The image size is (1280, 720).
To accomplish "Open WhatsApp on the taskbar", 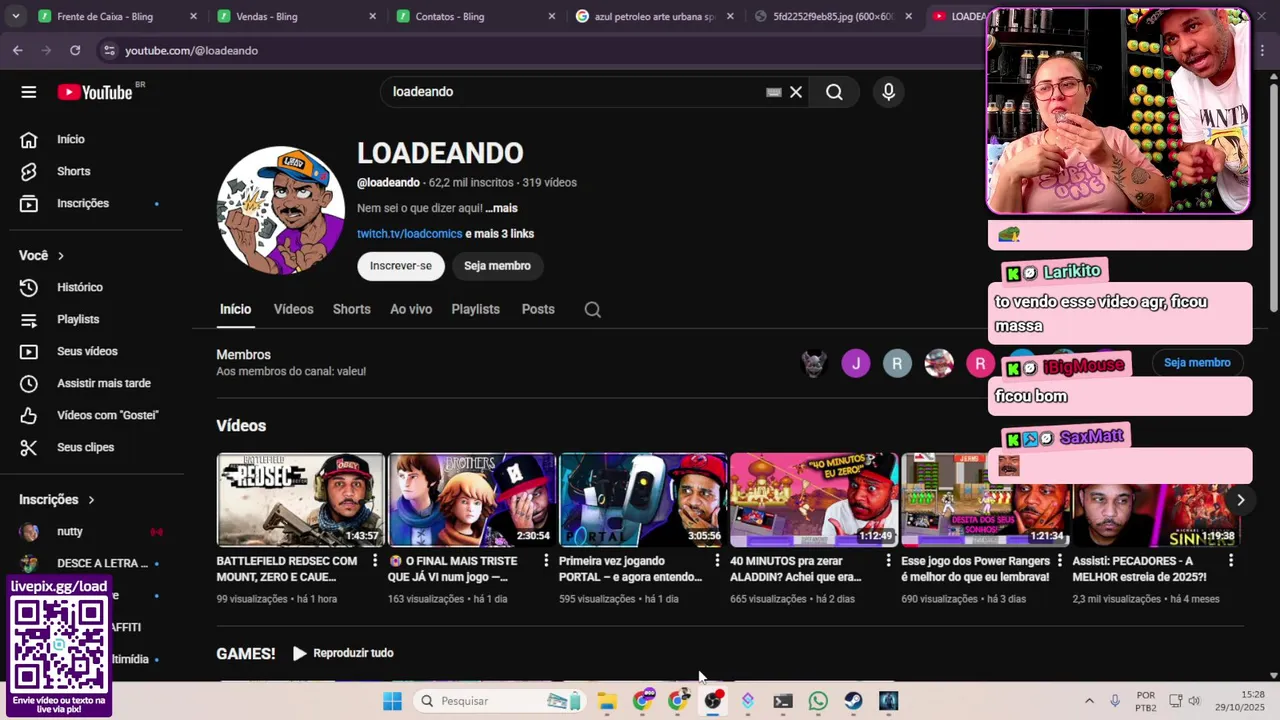I will tap(818, 701).
